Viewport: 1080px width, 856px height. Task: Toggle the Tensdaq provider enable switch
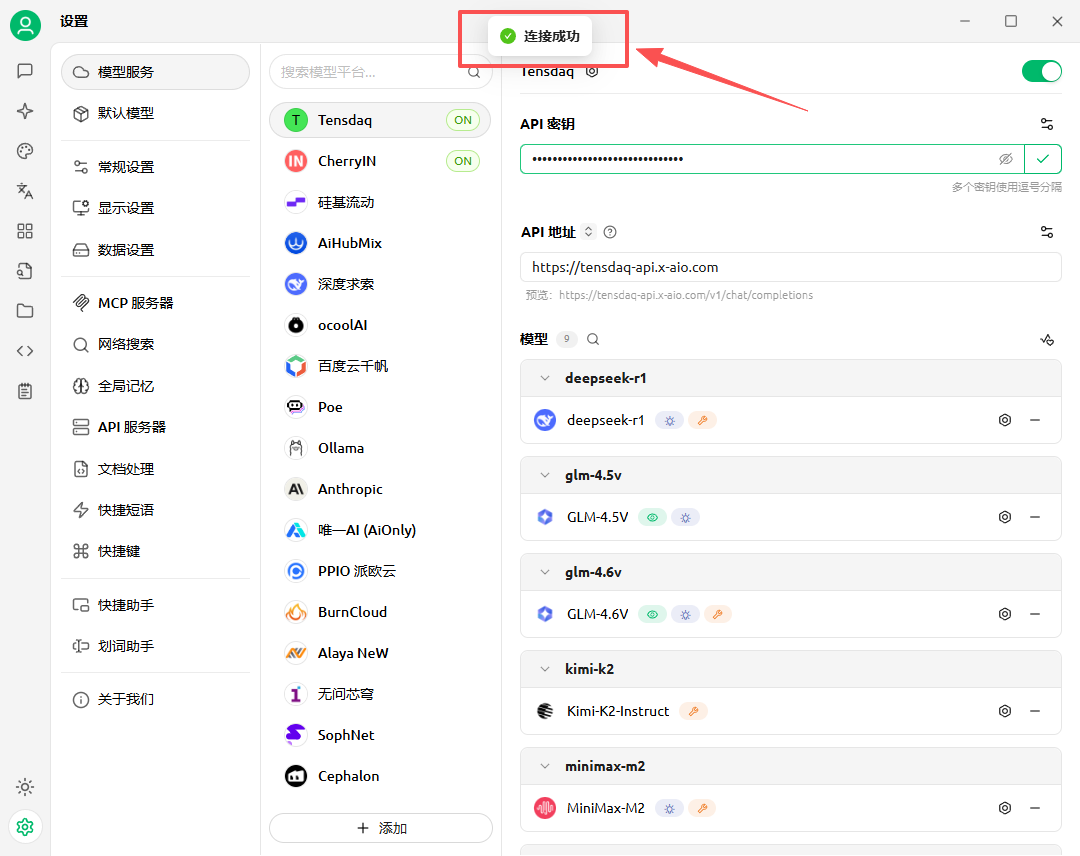(x=1041, y=71)
